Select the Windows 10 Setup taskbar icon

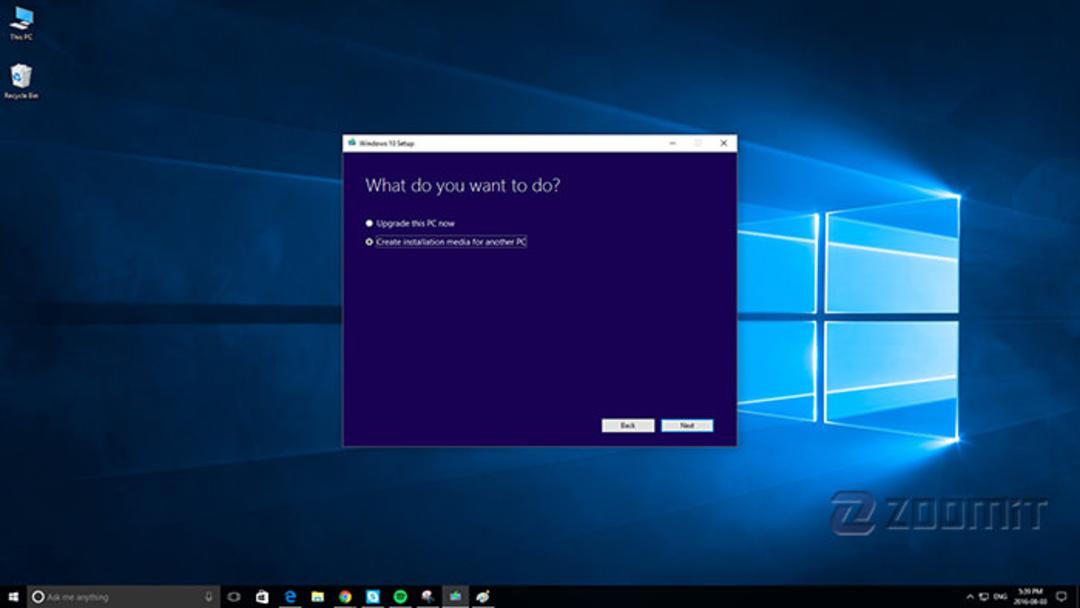[455, 596]
